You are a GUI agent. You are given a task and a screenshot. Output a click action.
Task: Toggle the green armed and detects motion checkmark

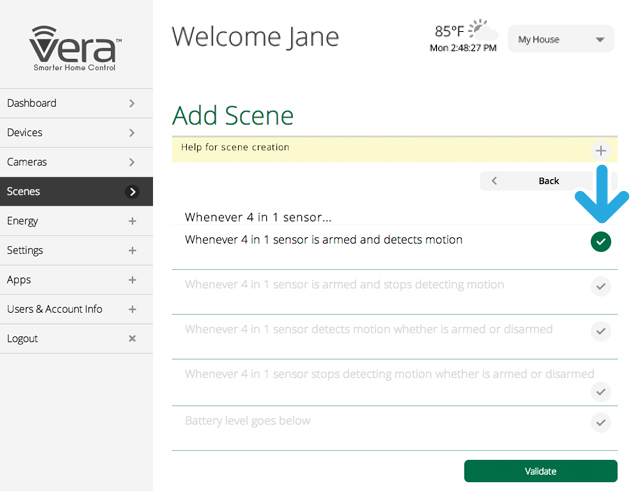point(600,242)
